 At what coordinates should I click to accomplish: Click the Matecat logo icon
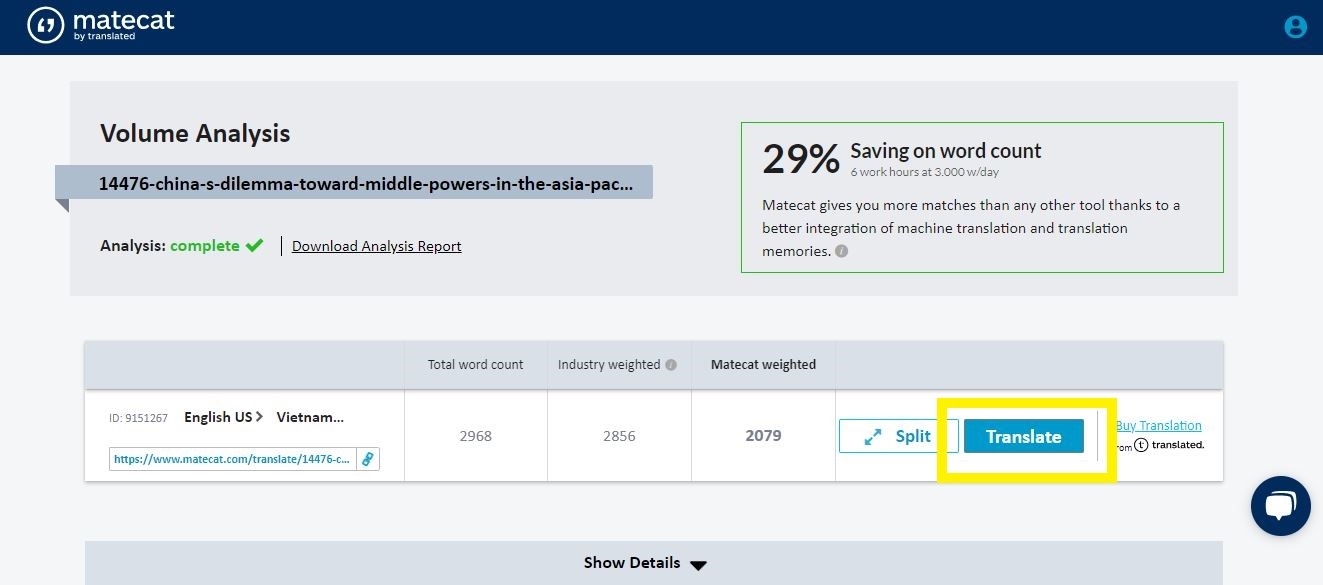click(46, 26)
